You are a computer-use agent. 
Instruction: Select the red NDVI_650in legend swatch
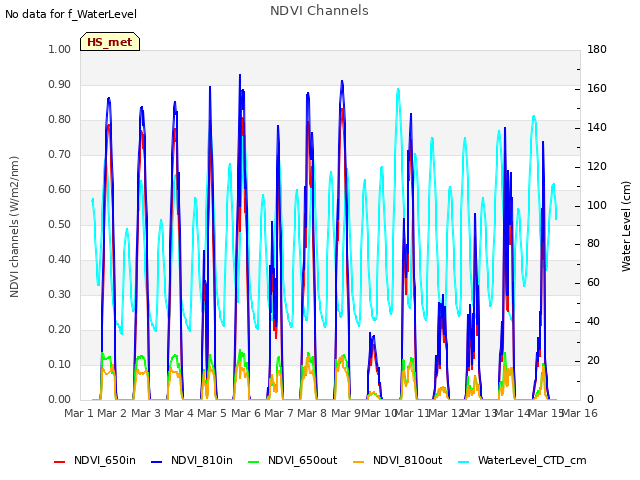click(x=60, y=461)
